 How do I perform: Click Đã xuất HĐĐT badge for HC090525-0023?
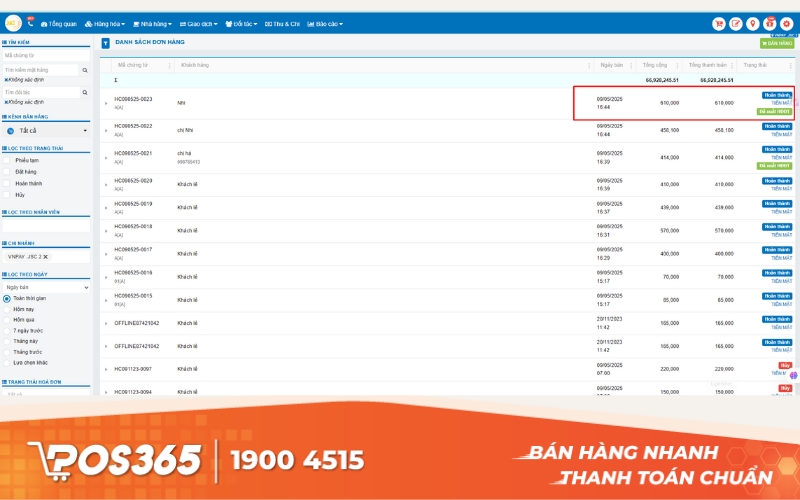pyautogui.click(x=774, y=111)
